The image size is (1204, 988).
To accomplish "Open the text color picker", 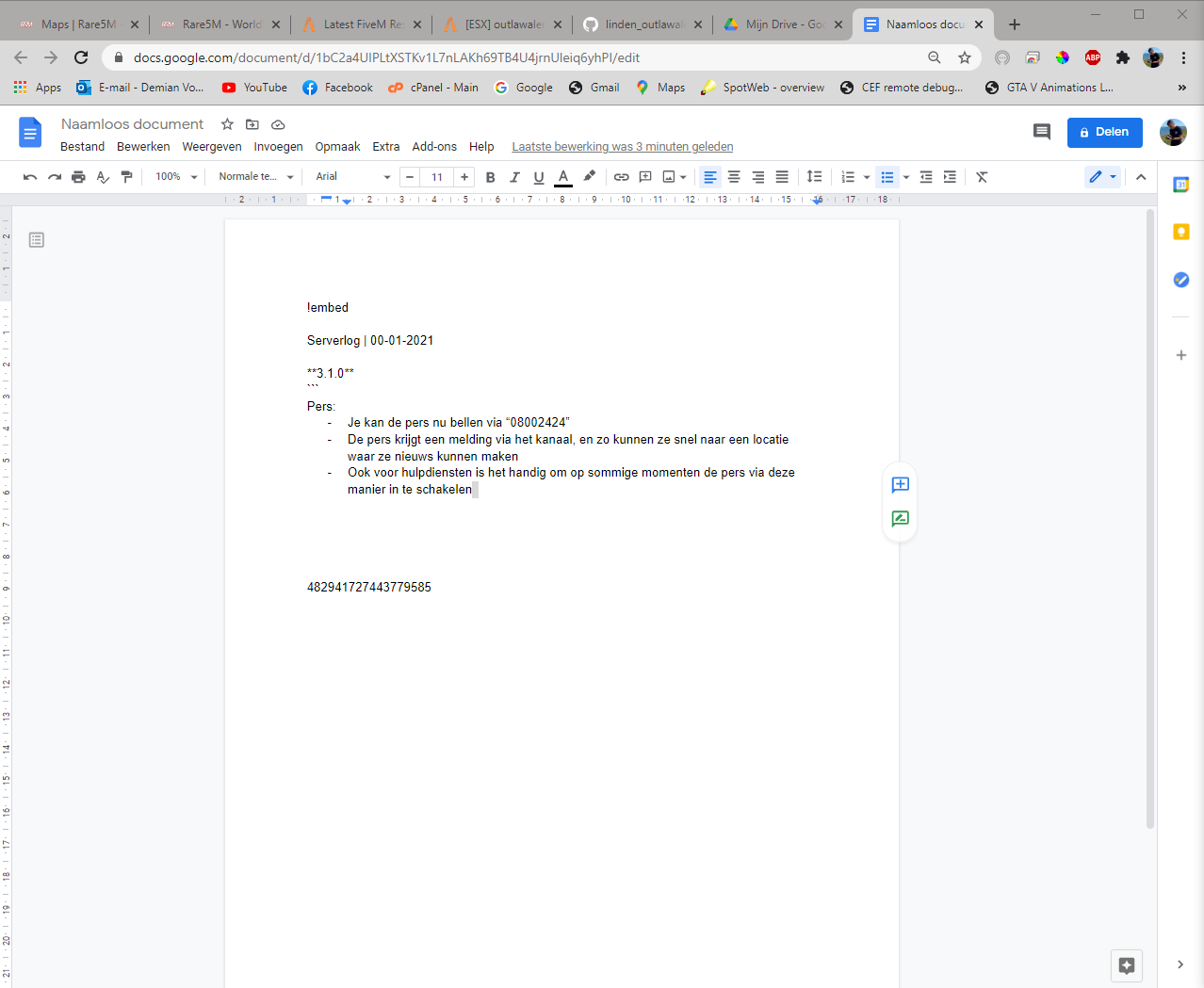I will (563, 177).
